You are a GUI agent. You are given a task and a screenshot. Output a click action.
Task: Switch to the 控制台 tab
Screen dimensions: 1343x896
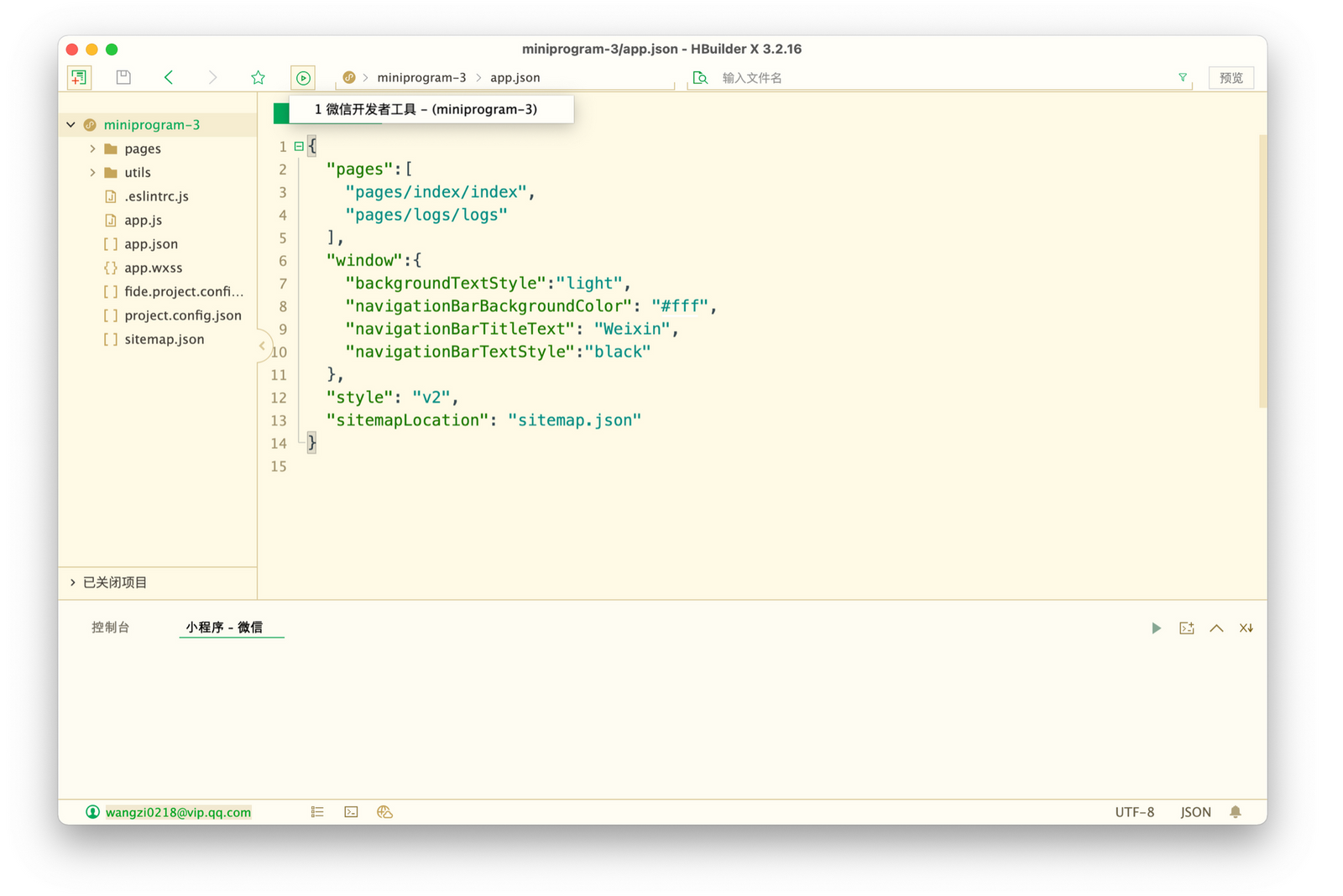click(x=110, y=628)
